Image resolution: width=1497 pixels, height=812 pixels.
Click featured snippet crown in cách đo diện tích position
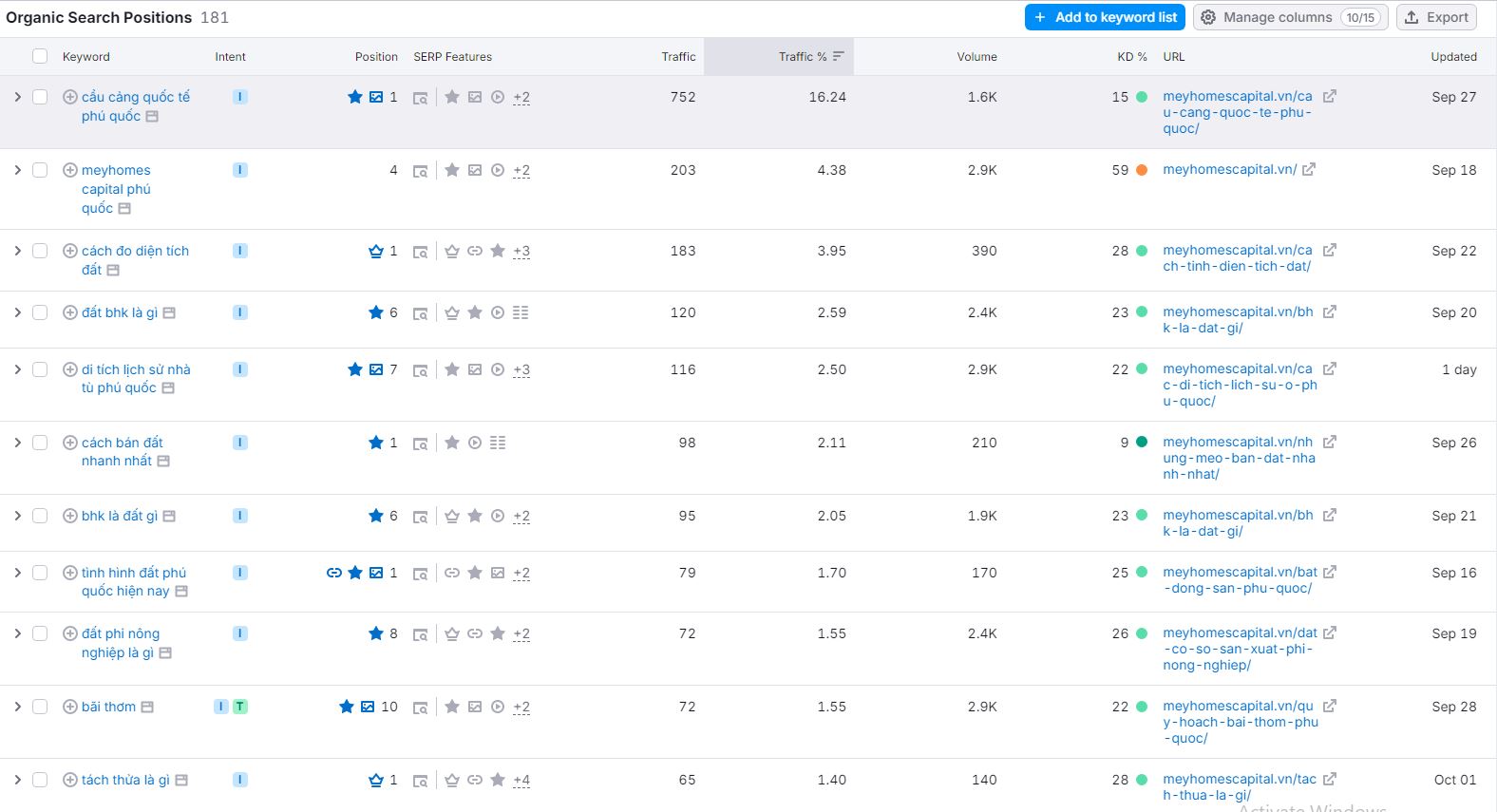tap(376, 251)
